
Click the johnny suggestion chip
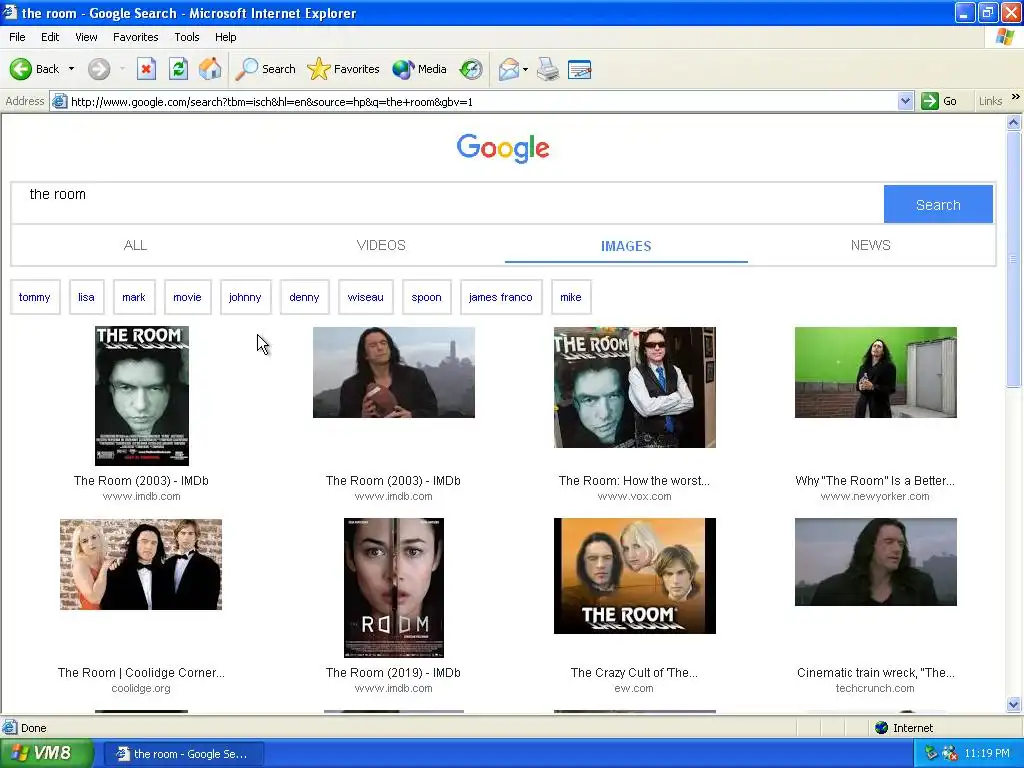point(245,297)
